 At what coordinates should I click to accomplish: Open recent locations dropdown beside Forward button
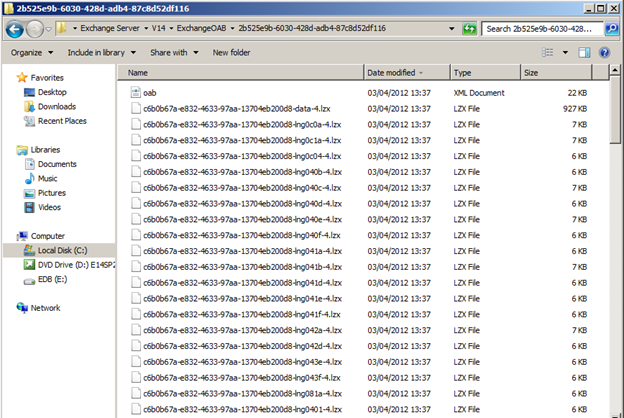[48, 29]
